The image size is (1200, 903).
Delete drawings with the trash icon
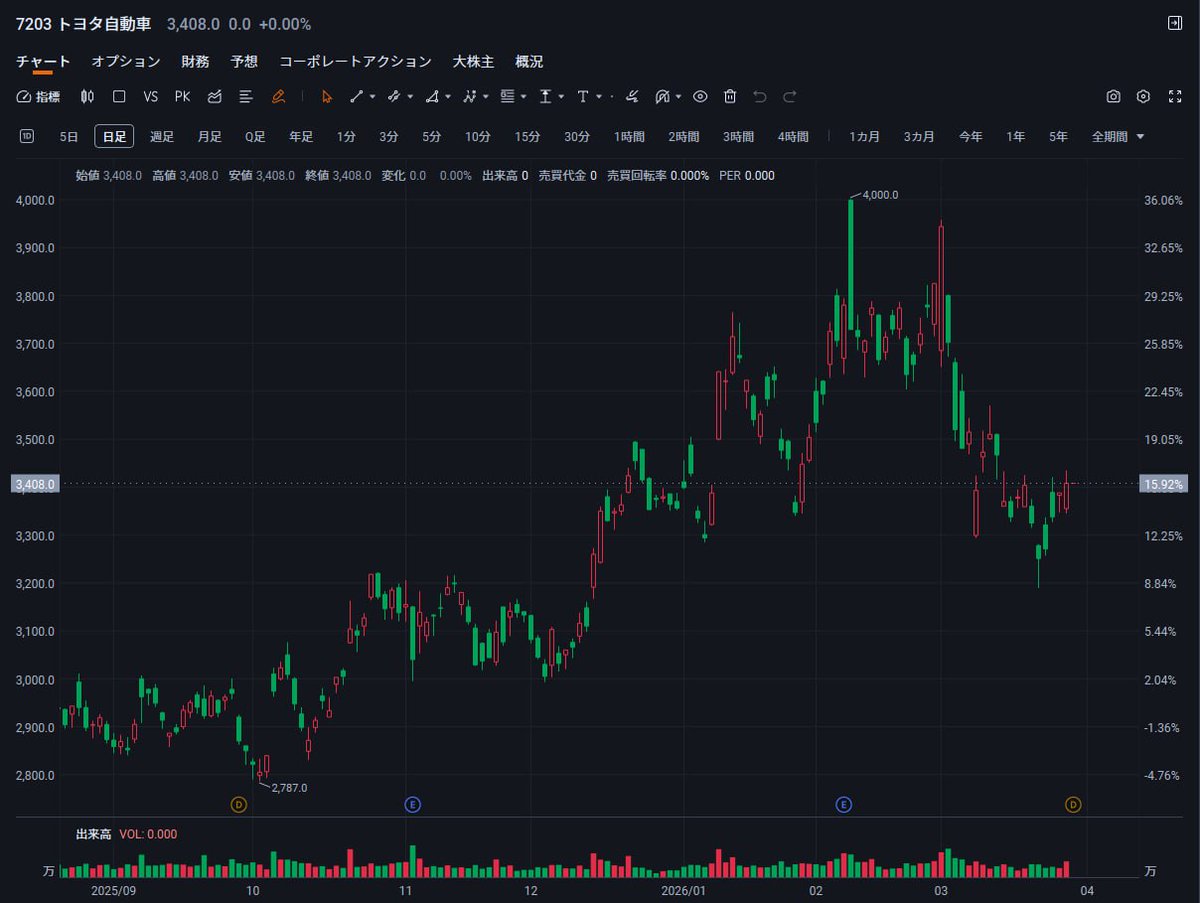[x=730, y=97]
